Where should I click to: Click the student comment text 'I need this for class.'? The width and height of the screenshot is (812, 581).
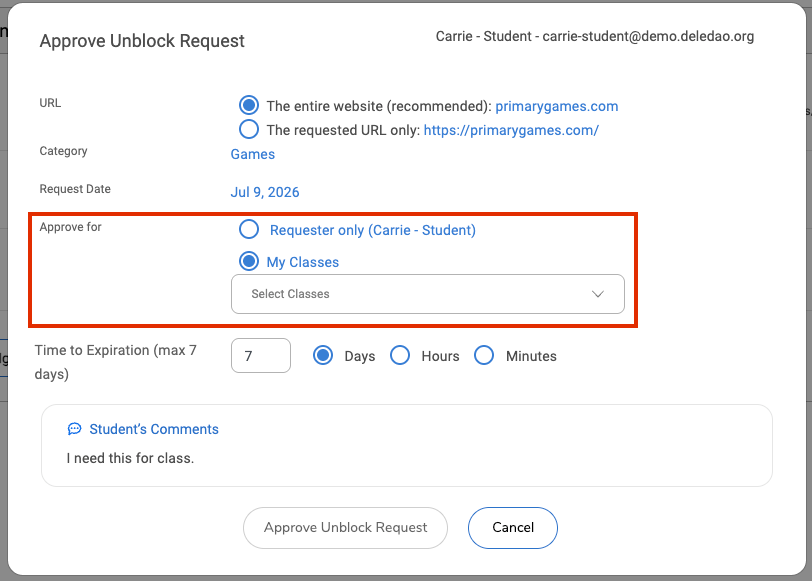coord(130,458)
